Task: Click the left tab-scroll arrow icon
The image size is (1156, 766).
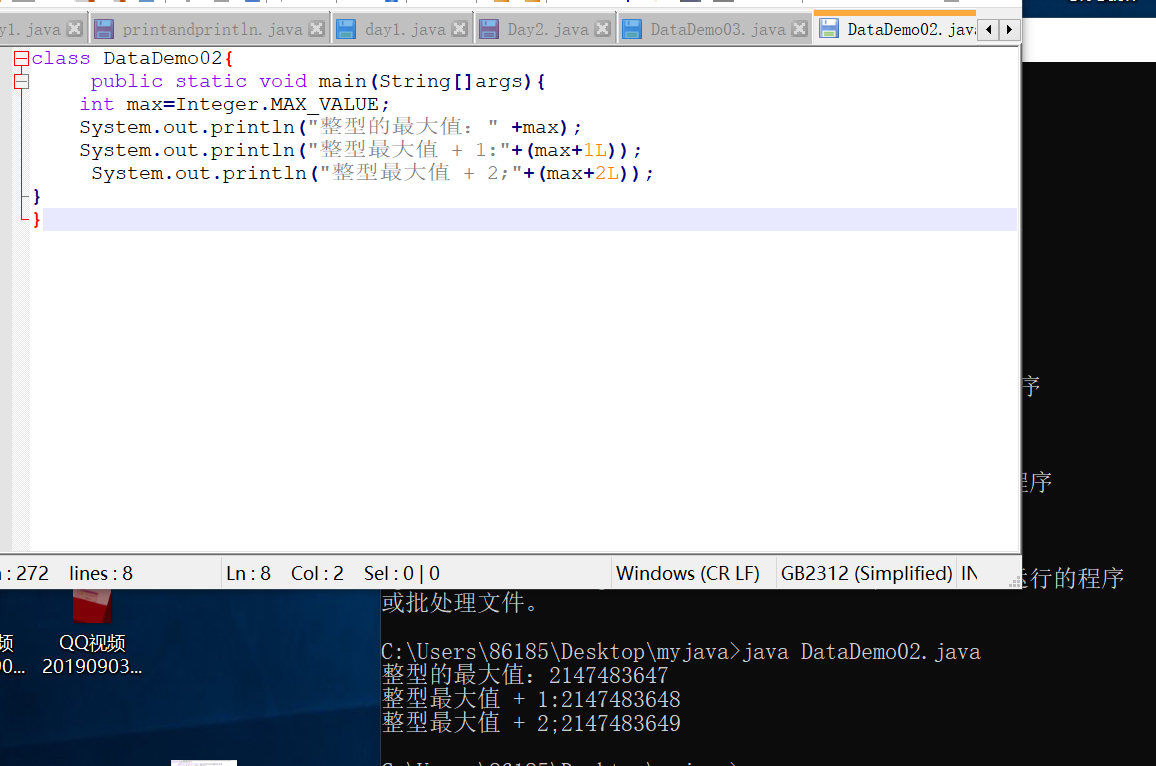Action: click(988, 30)
